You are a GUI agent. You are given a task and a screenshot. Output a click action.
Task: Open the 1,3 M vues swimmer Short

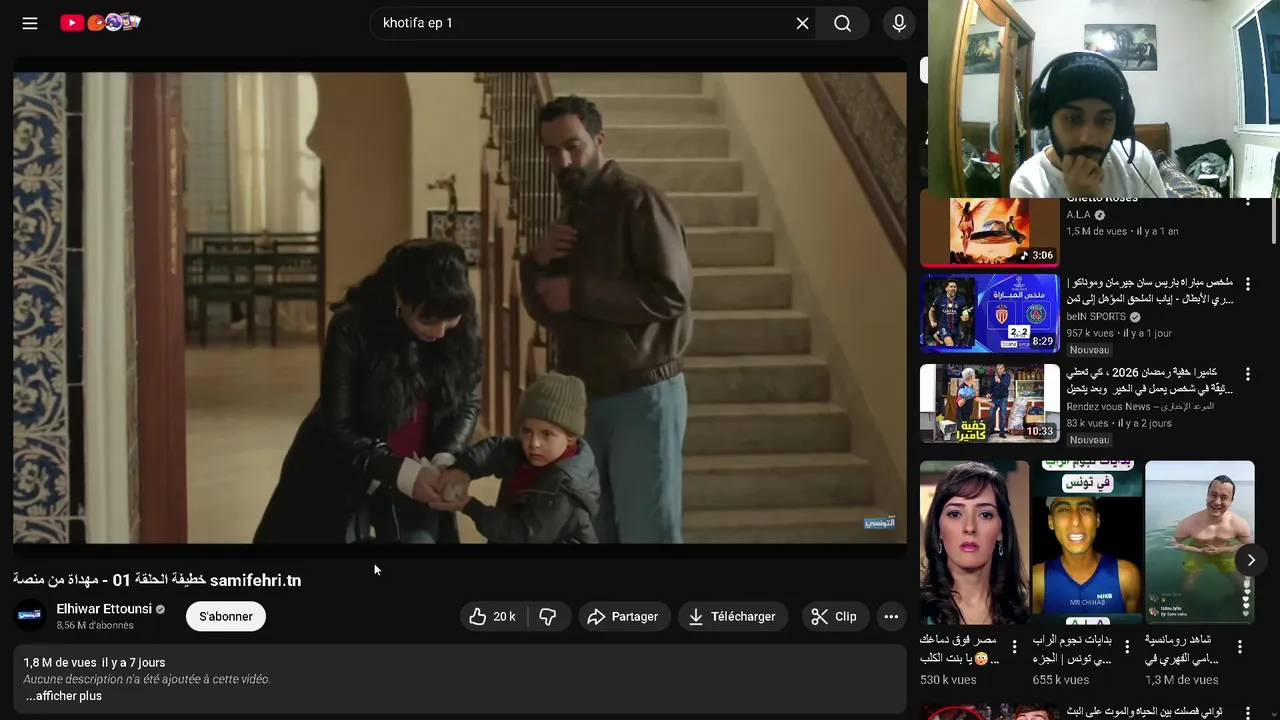(x=1199, y=543)
